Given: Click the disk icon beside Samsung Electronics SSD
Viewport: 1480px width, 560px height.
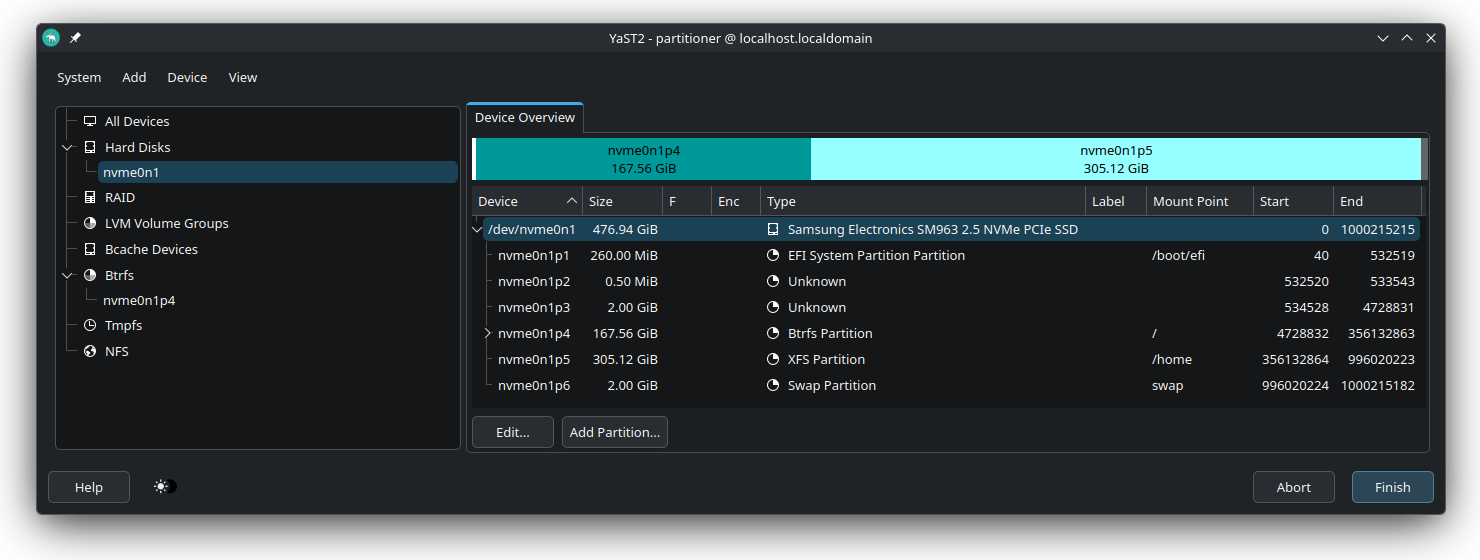Looking at the screenshot, I should [x=773, y=230].
